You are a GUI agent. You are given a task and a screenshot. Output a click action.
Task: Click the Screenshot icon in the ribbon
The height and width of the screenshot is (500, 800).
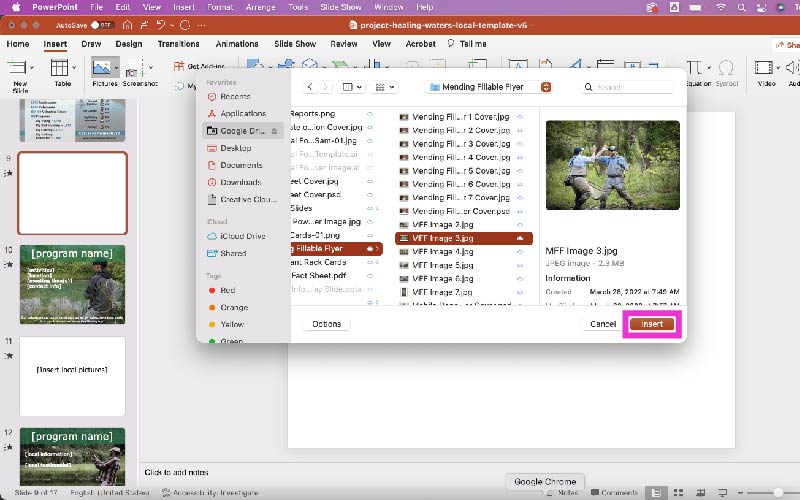tap(135, 68)
